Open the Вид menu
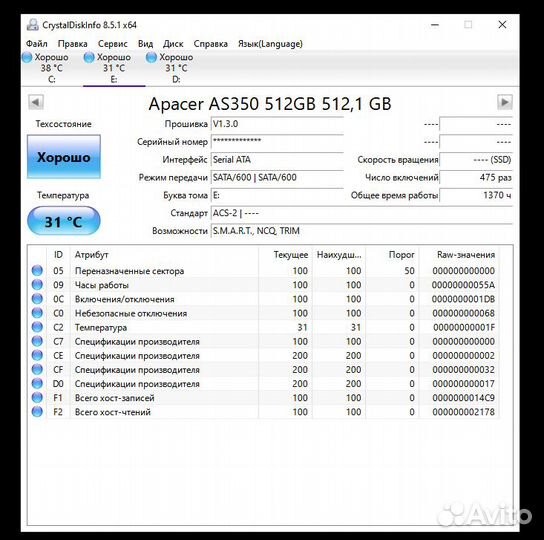Screen dimensions: 544x540 [145, 44]
